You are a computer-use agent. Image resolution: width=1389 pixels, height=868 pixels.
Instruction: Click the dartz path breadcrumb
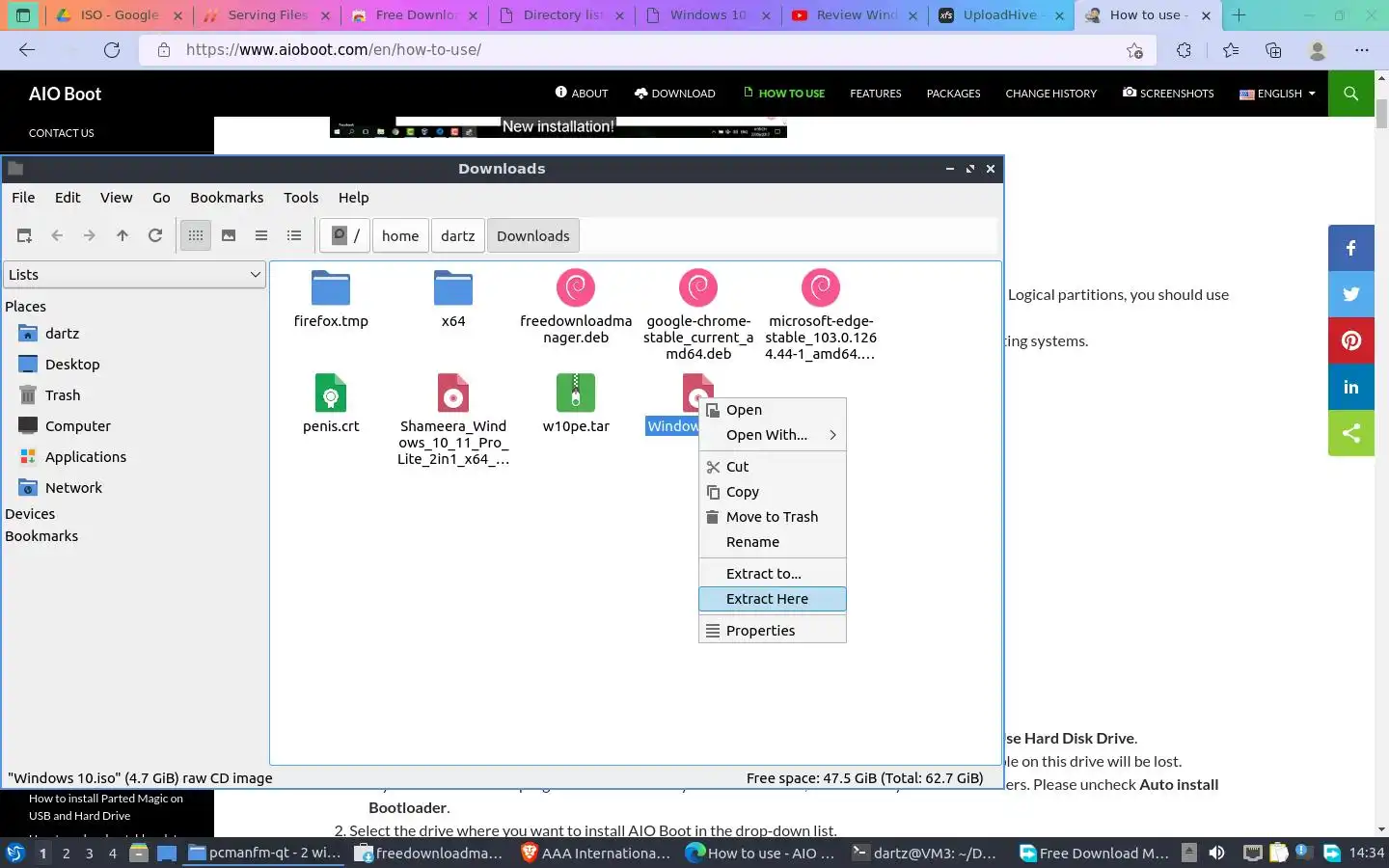click(x=457, y=235)
